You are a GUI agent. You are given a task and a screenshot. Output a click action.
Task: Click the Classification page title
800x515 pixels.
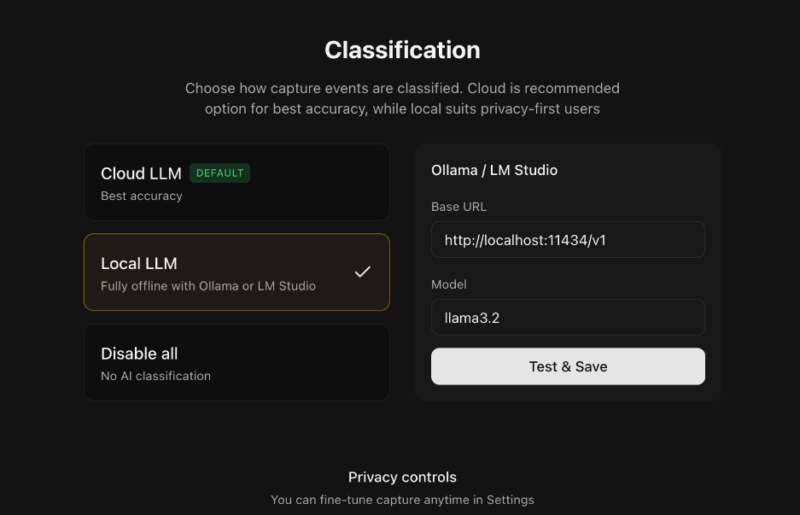pyautogui.click(x=402, y=50)
